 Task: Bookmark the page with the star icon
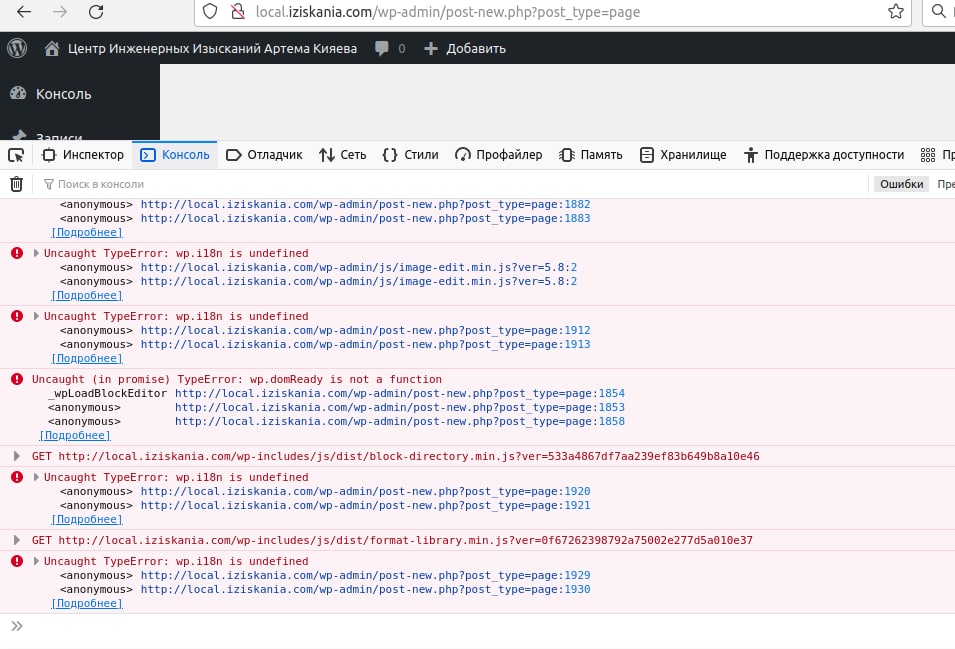895,12
